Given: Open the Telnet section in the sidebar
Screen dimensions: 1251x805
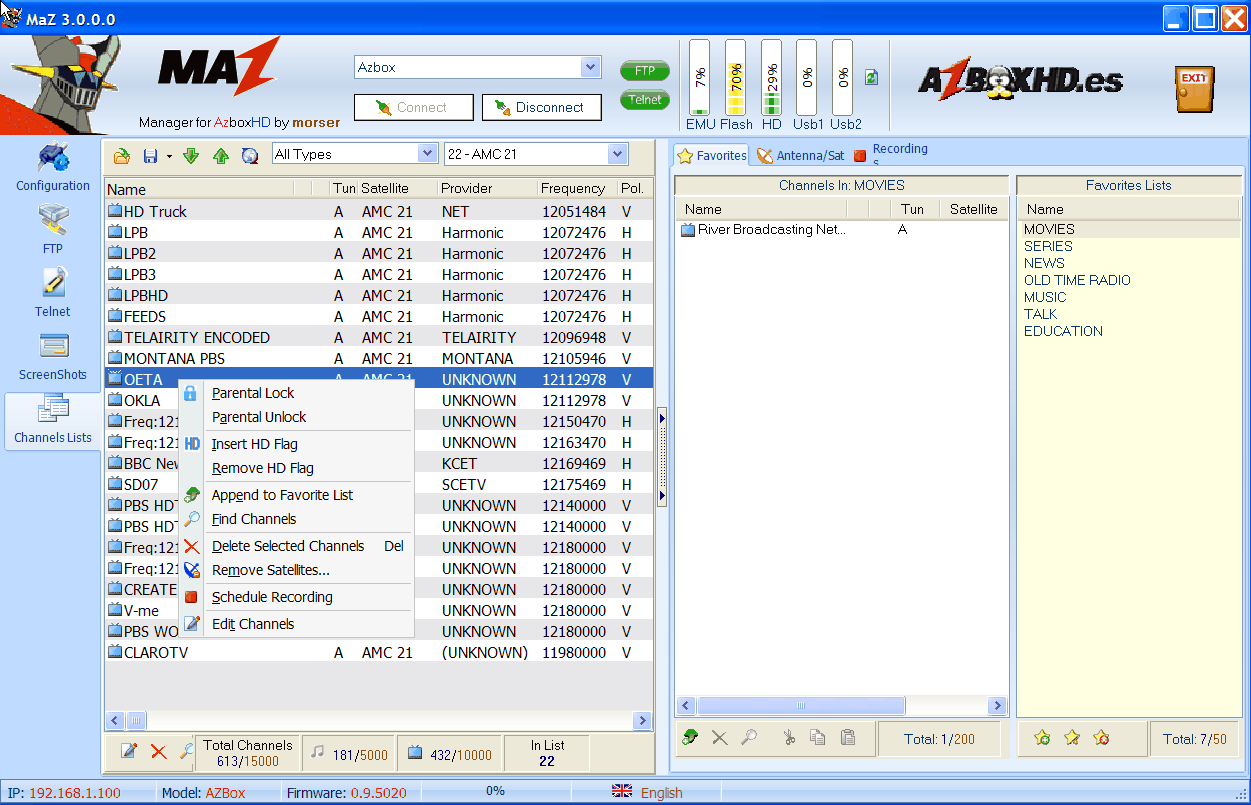Looking at the screenshot, I should coord(53,293).
